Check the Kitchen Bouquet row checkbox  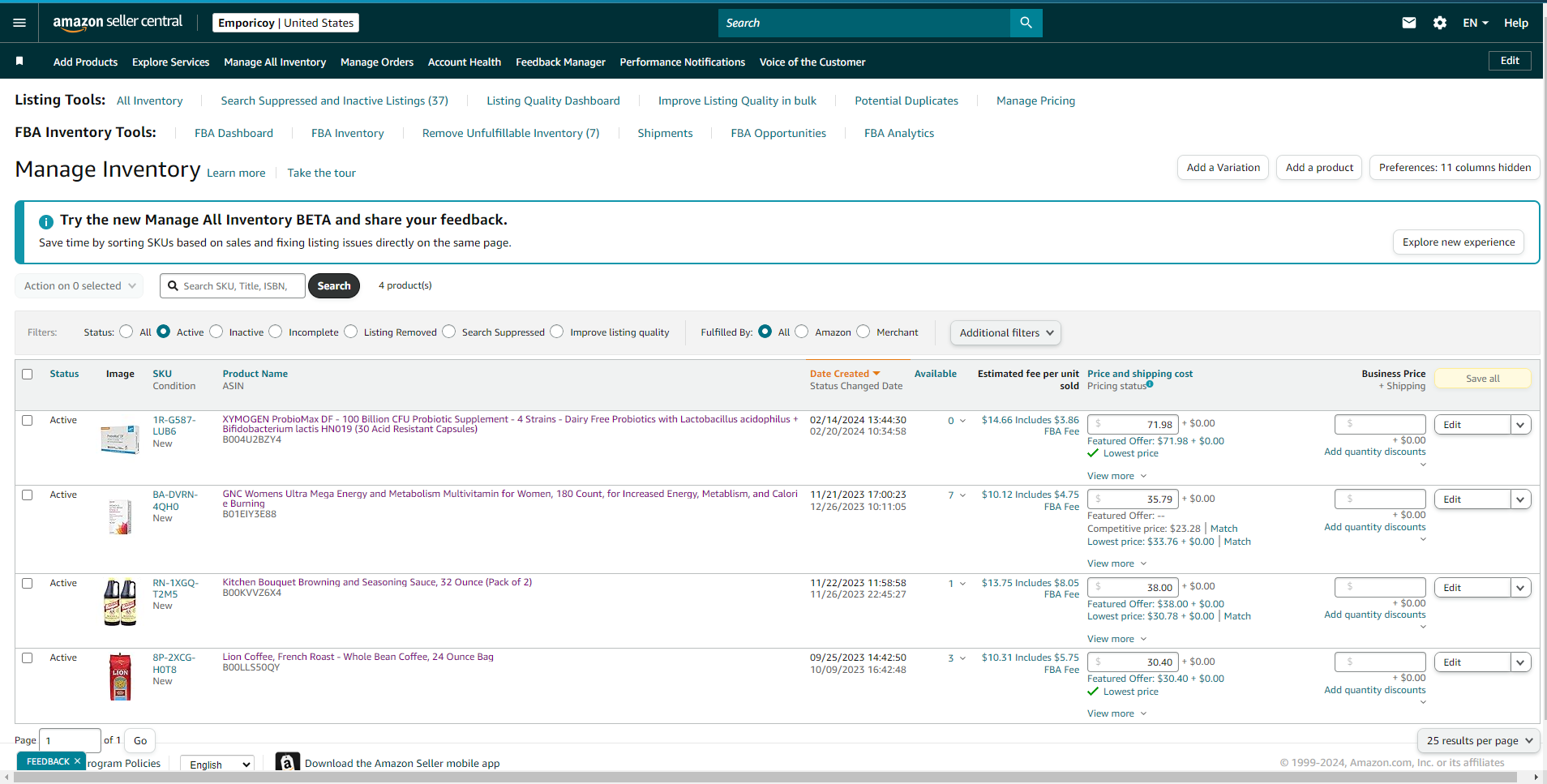coord(28,583)
